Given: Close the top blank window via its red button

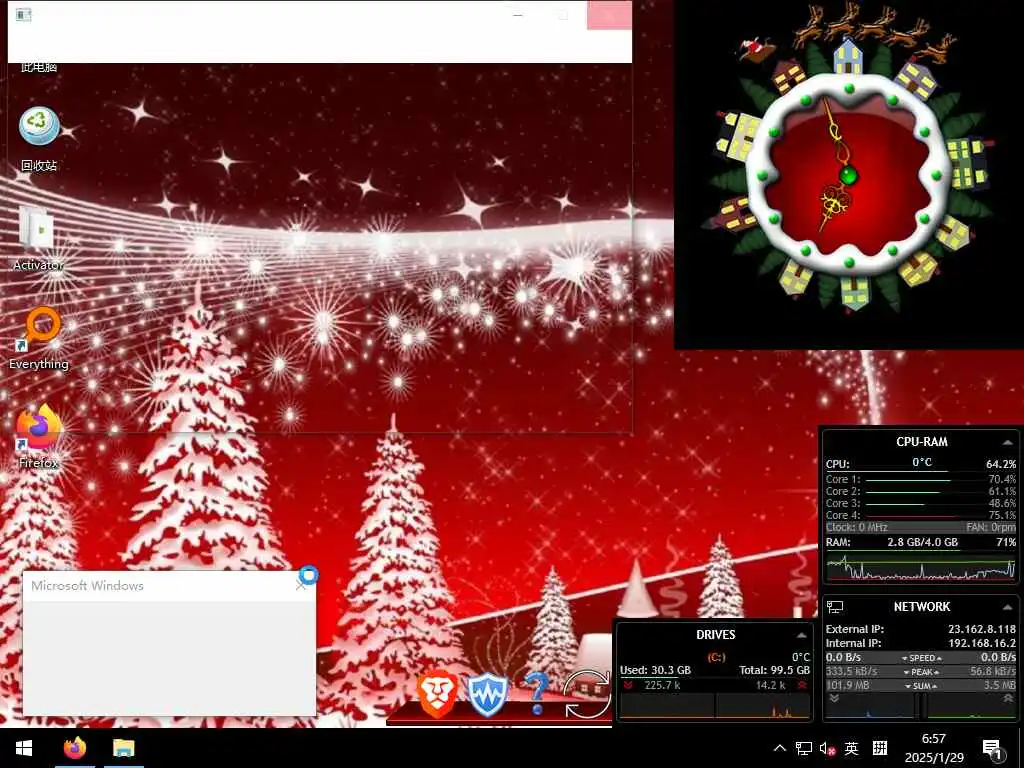Looking at the screenshot, I should coord(609,15).
